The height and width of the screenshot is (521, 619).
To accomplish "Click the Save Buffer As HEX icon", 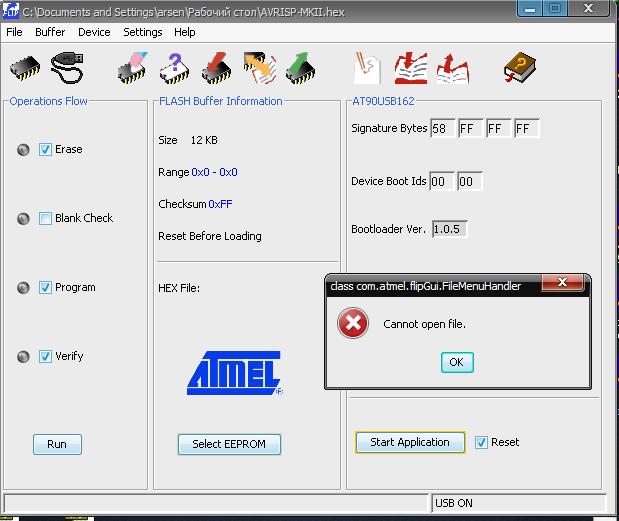I will tap(453, 69).
